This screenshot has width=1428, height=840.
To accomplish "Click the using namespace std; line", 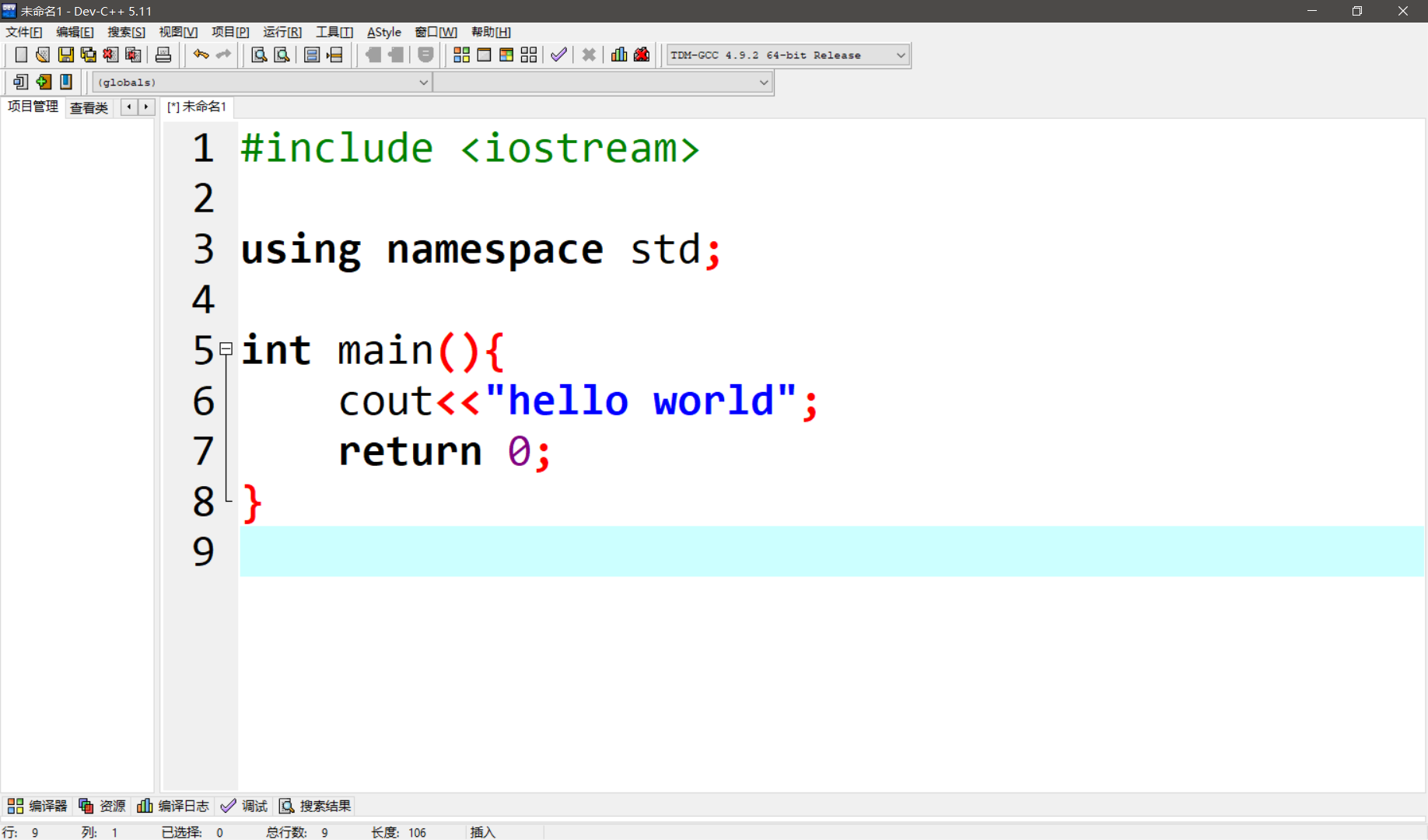I will 481,250.
